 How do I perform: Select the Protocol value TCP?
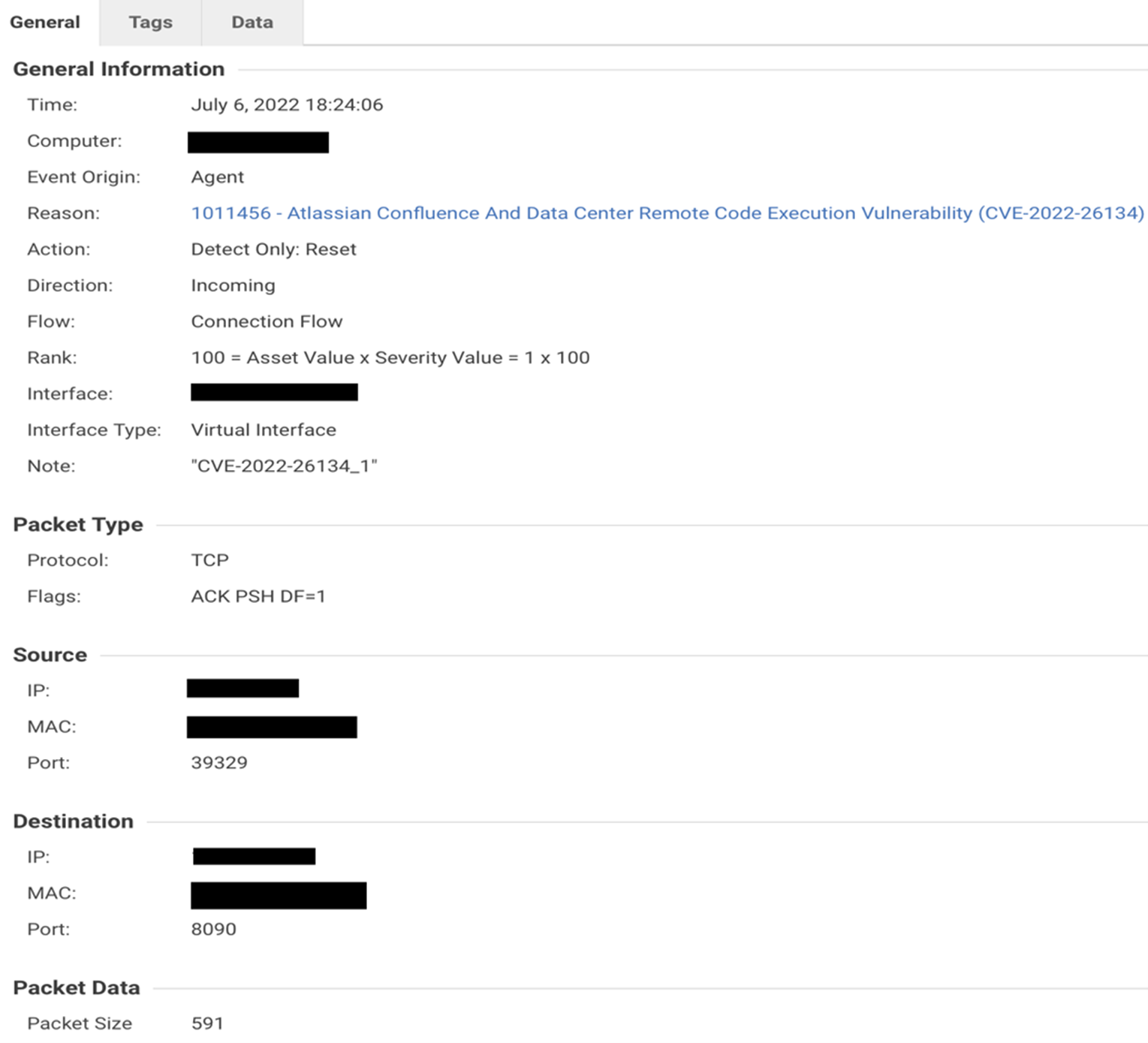[209, 560]
